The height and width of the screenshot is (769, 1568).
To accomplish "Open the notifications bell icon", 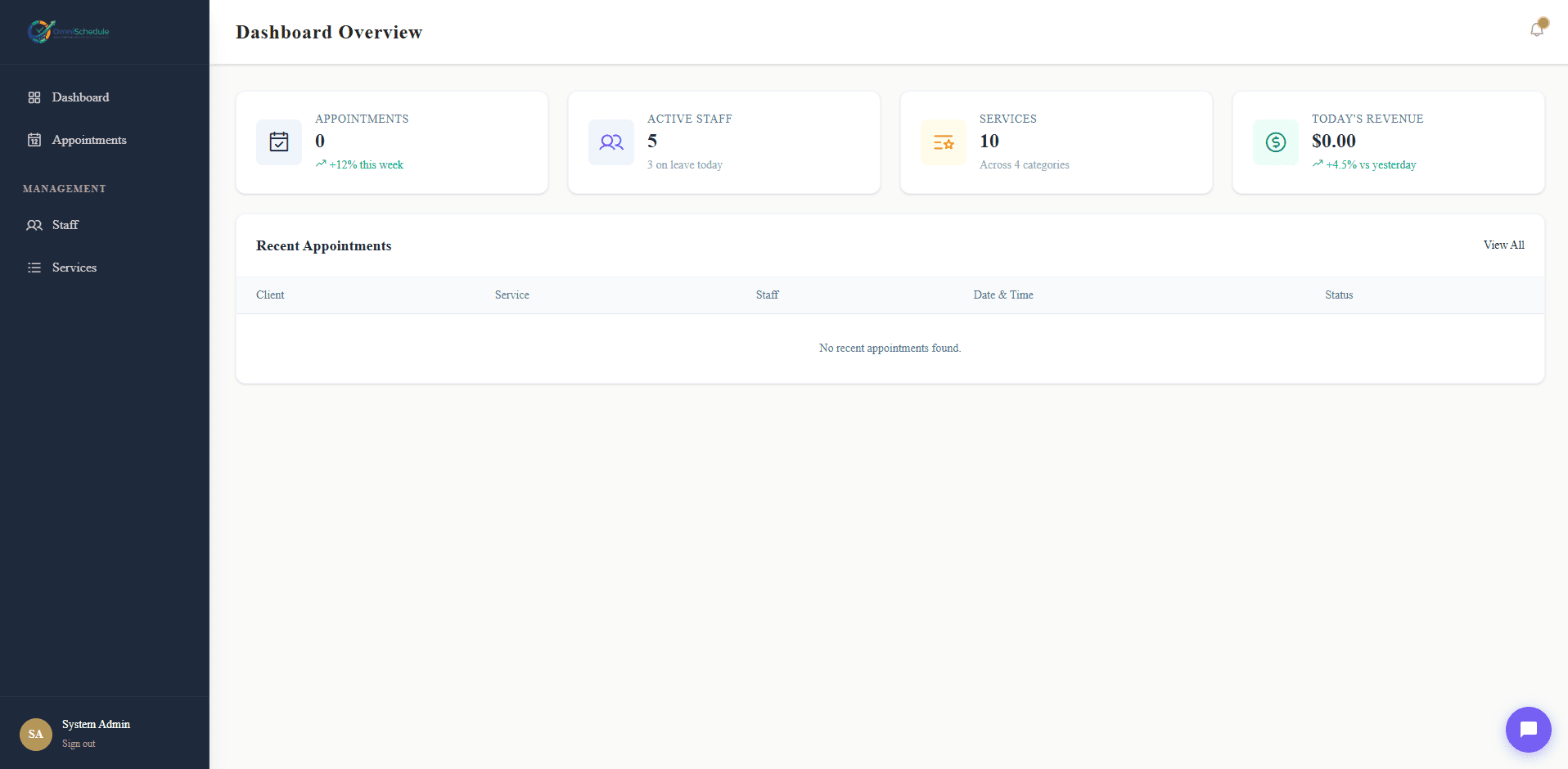I will point(1537,30).
